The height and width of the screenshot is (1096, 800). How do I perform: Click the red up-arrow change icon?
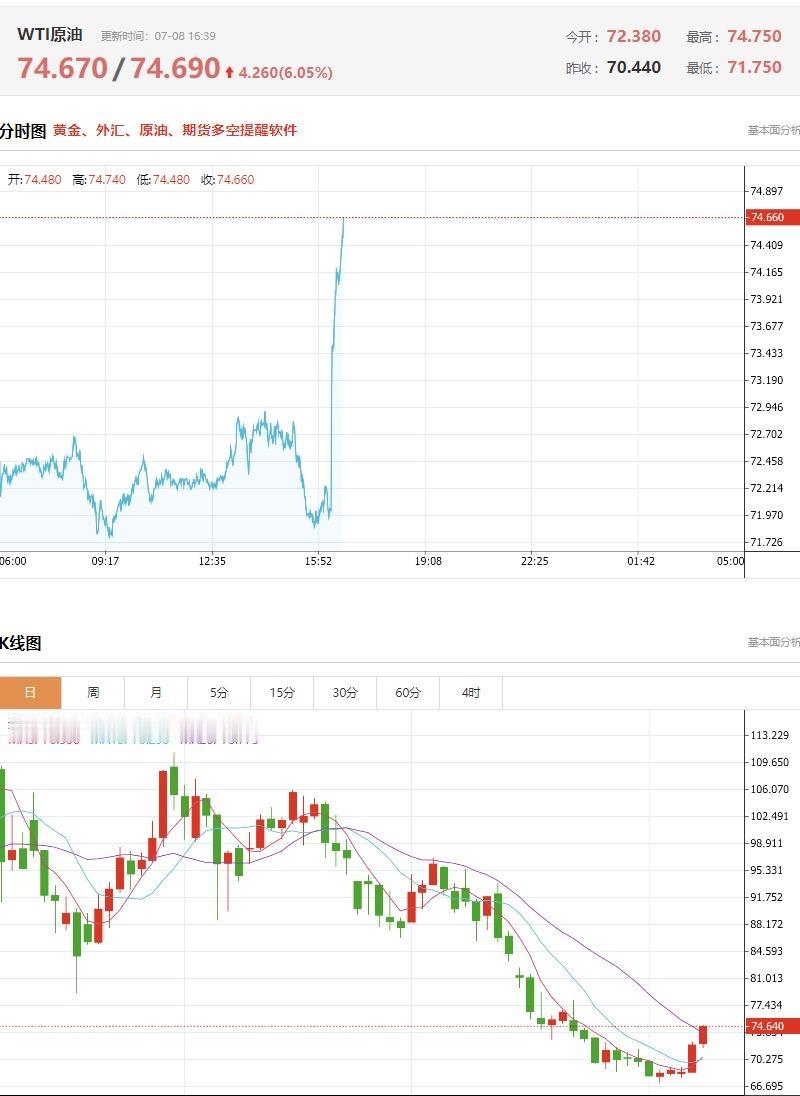coord(229,72)
